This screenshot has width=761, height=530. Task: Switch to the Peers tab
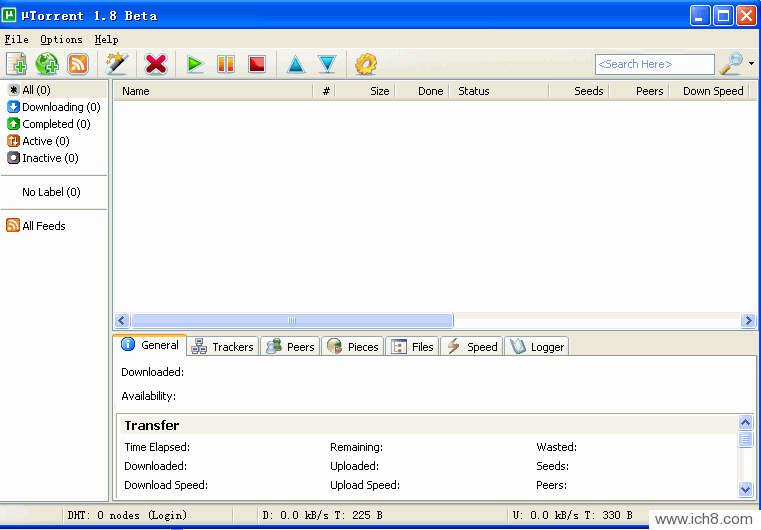(290, 347)
